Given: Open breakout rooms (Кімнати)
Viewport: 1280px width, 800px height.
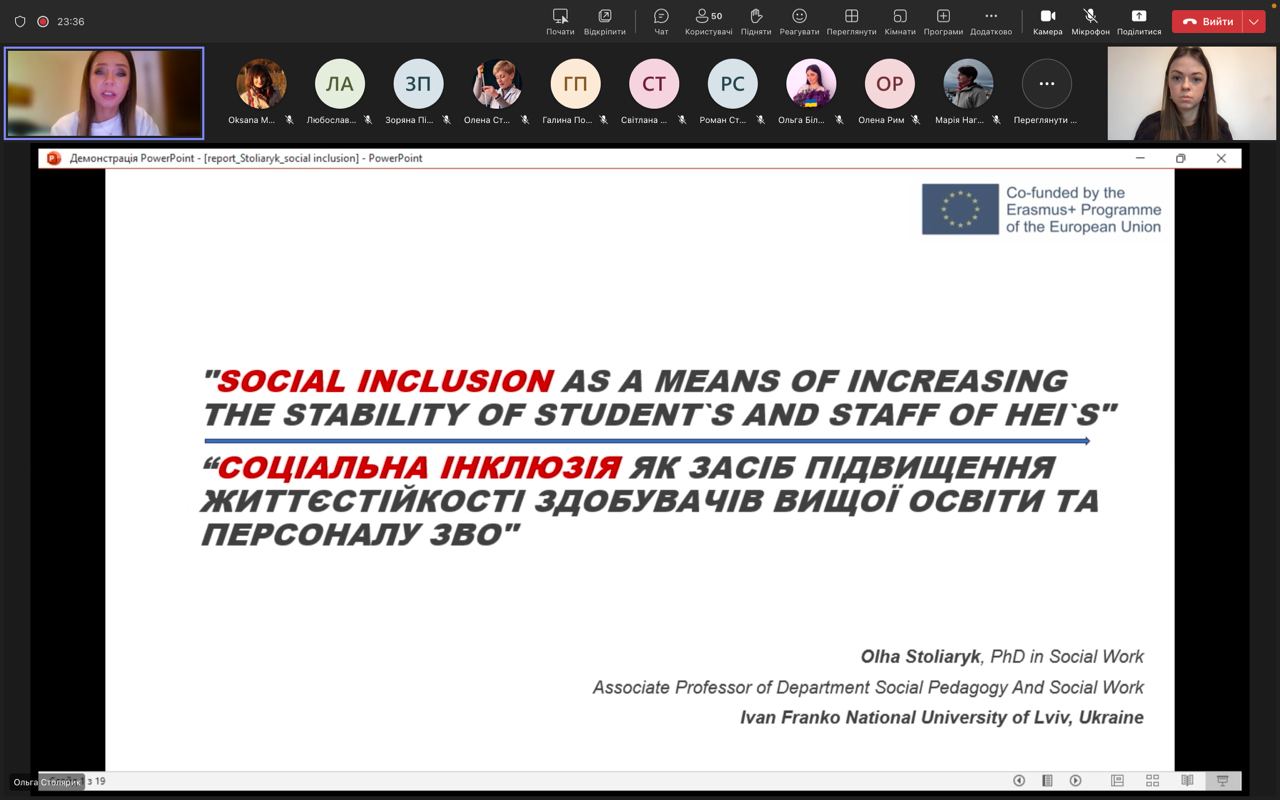Looking at the screenshot, I should click(900, 21).
